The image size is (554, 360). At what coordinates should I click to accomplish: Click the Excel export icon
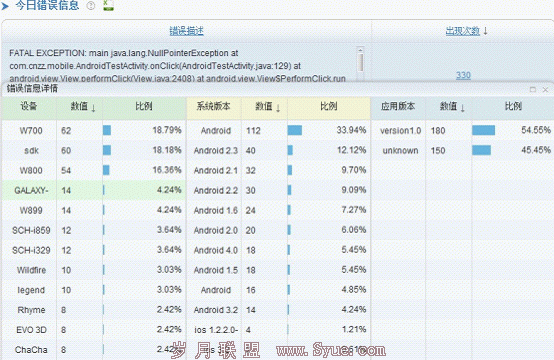(108, 5)
